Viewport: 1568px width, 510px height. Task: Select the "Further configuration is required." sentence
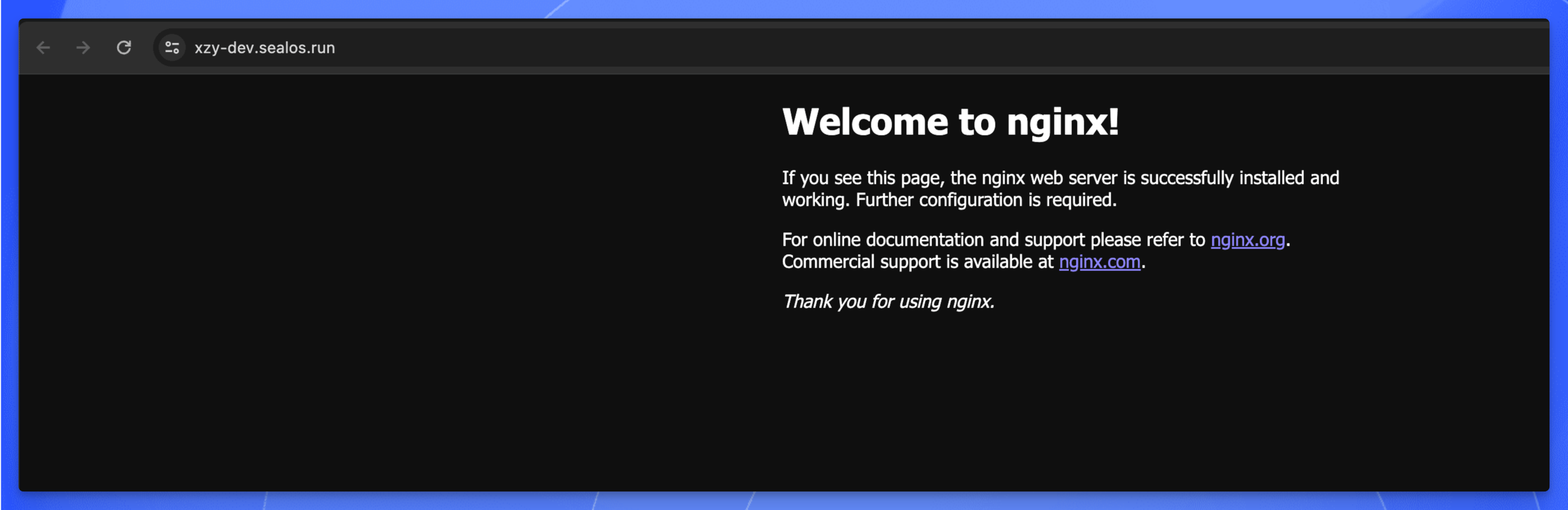(985, 200)
